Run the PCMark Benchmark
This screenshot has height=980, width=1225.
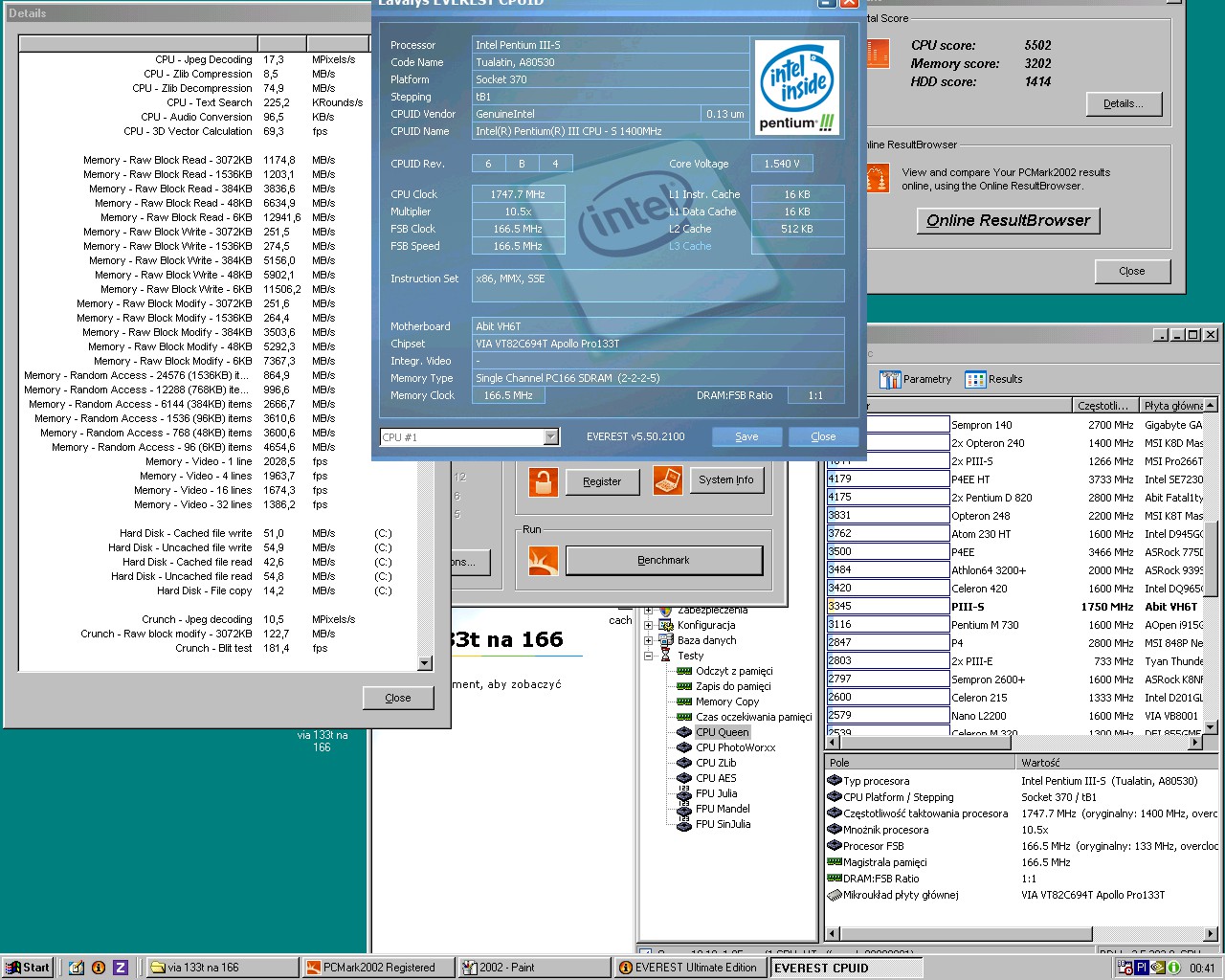[664, 560]
